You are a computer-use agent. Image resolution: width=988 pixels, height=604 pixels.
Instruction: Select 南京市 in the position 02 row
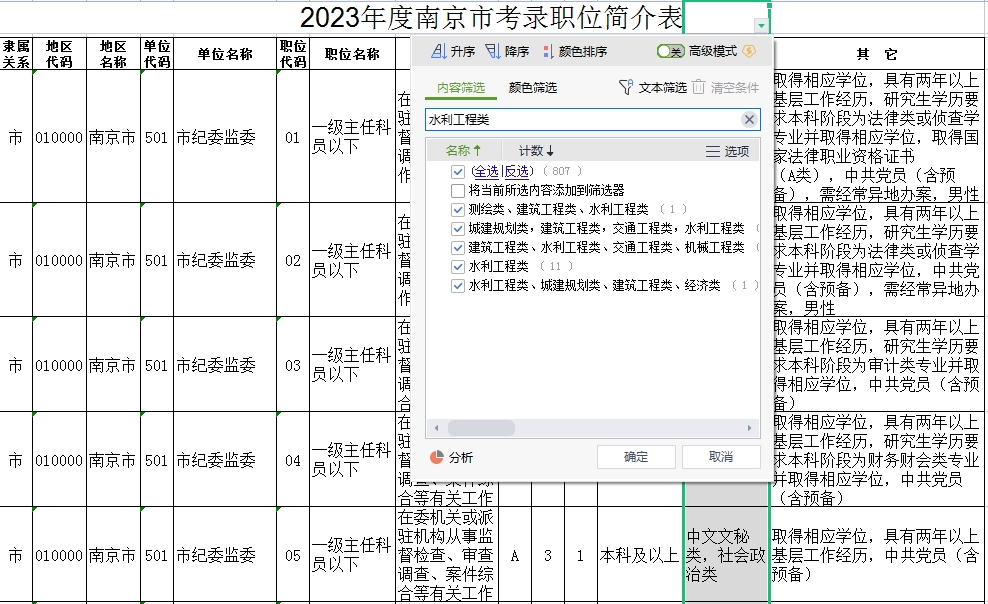[x=113, y=260]
